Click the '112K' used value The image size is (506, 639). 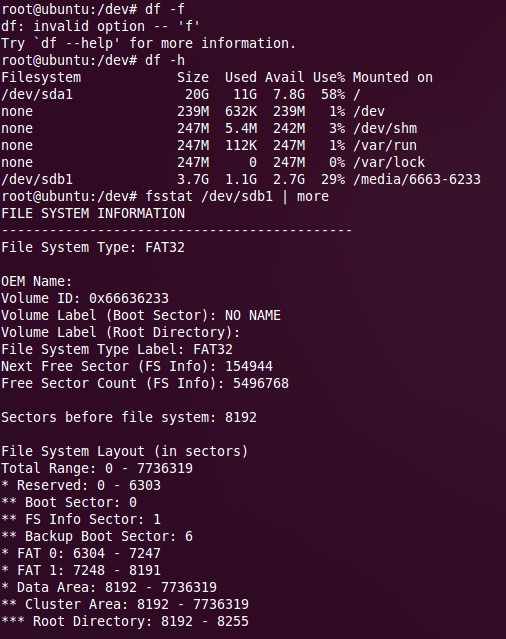click(x=241, y=145)
